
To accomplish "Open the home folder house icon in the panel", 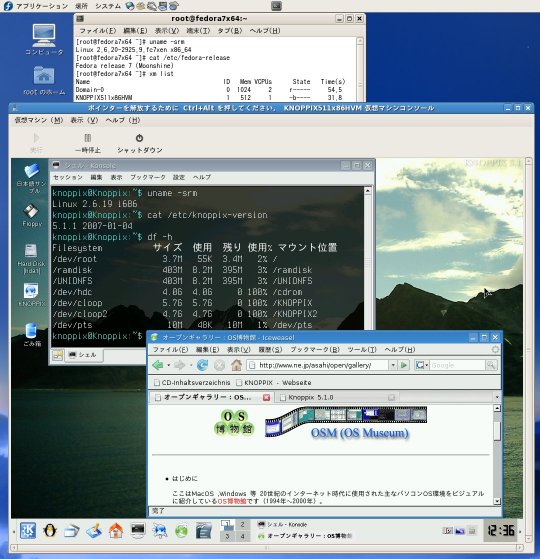I will point(116,531).
